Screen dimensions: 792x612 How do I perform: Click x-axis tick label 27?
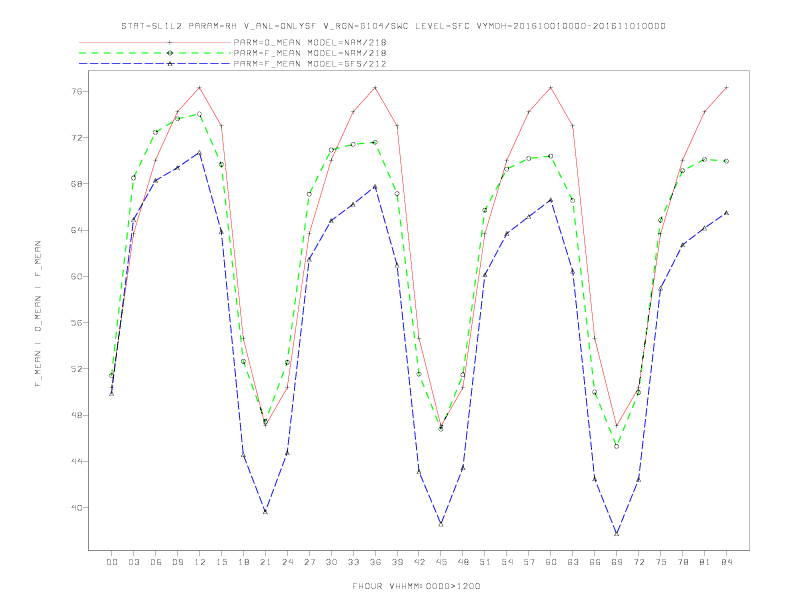coord(309,562)
